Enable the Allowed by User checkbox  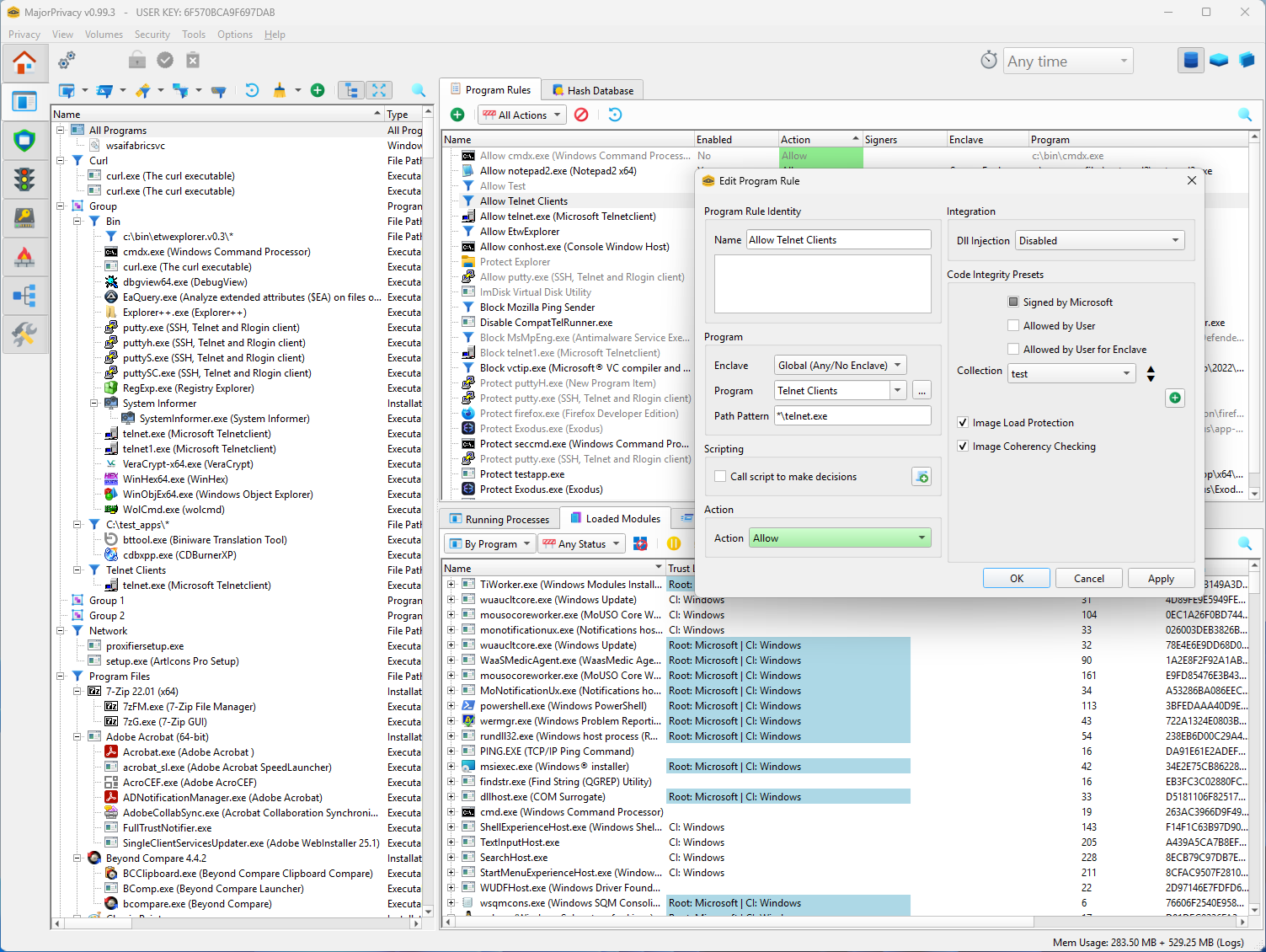1013,326
